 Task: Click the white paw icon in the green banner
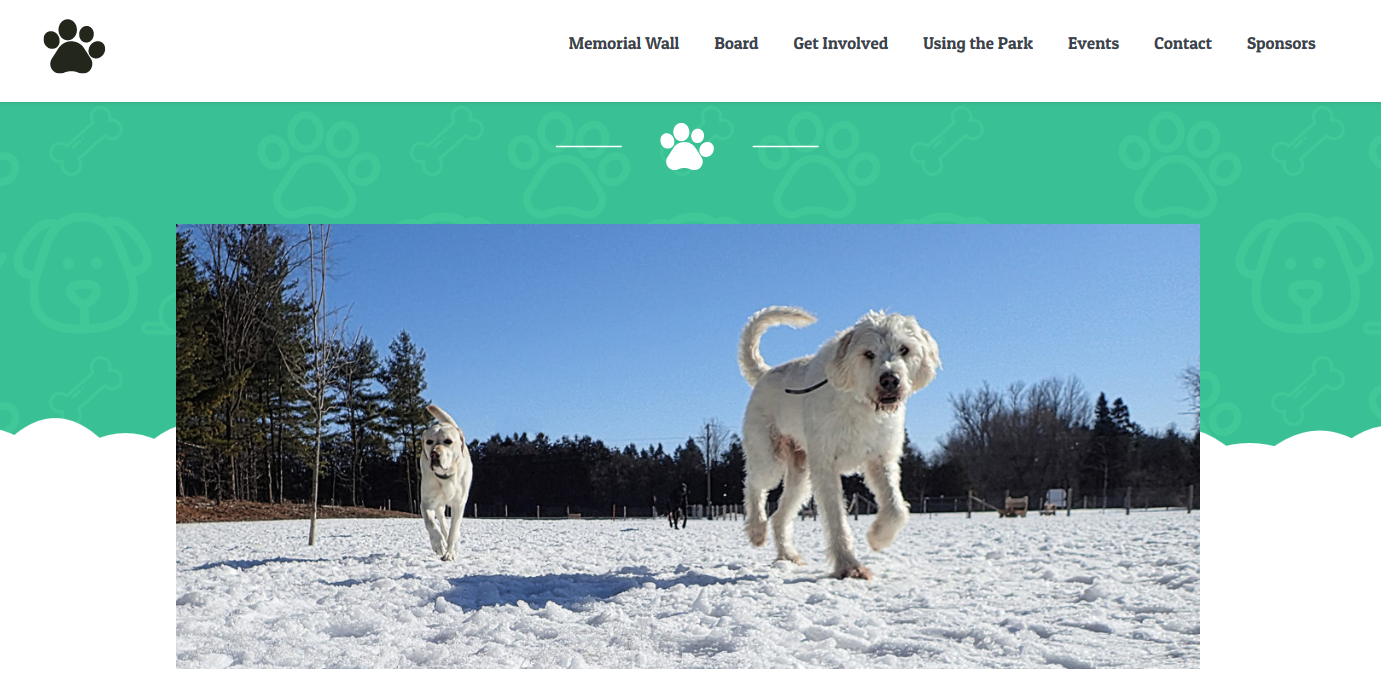point(687,147)
